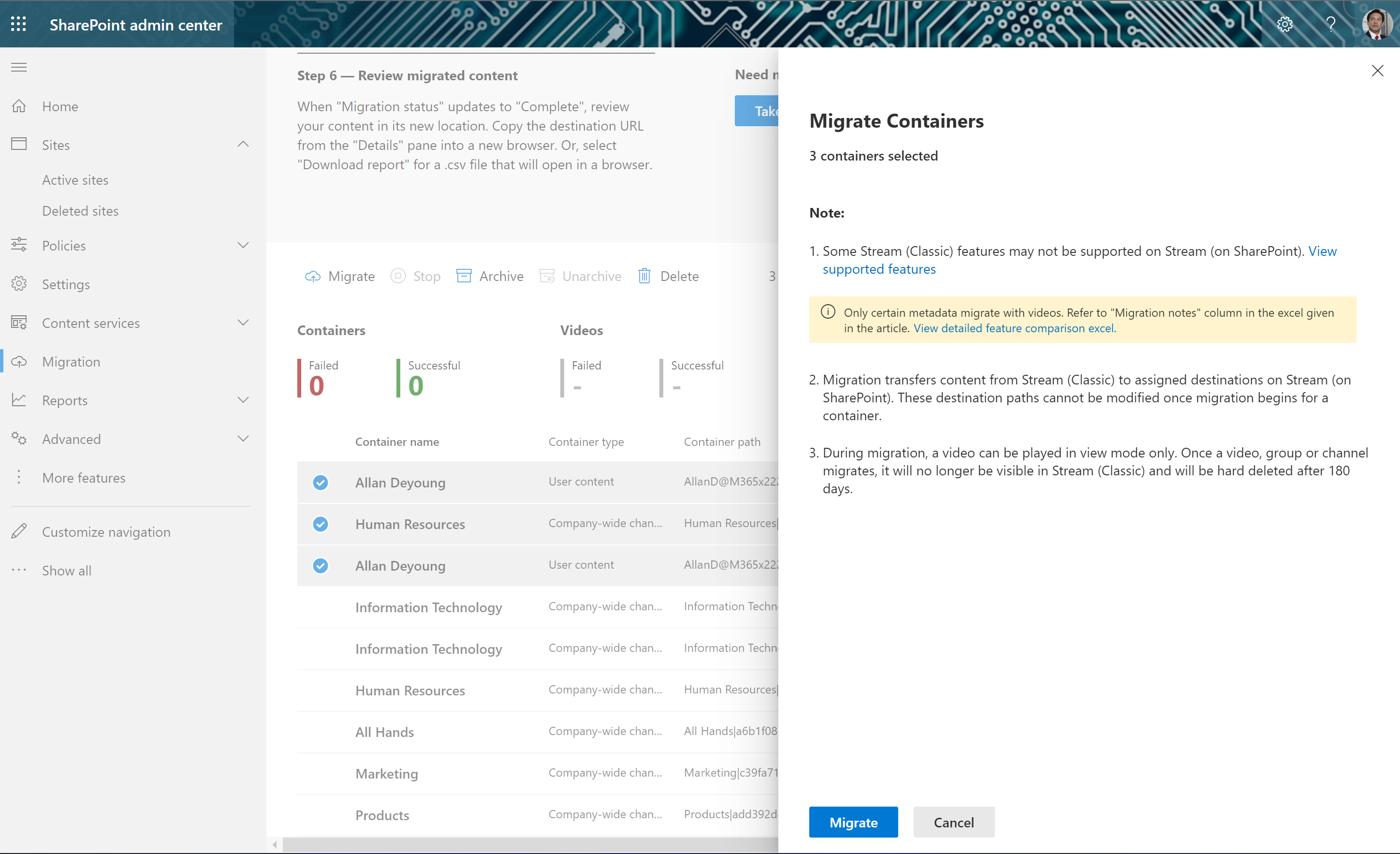
Task: Deselect the checked Human Resources row
Action: click(x=321, y=524)
